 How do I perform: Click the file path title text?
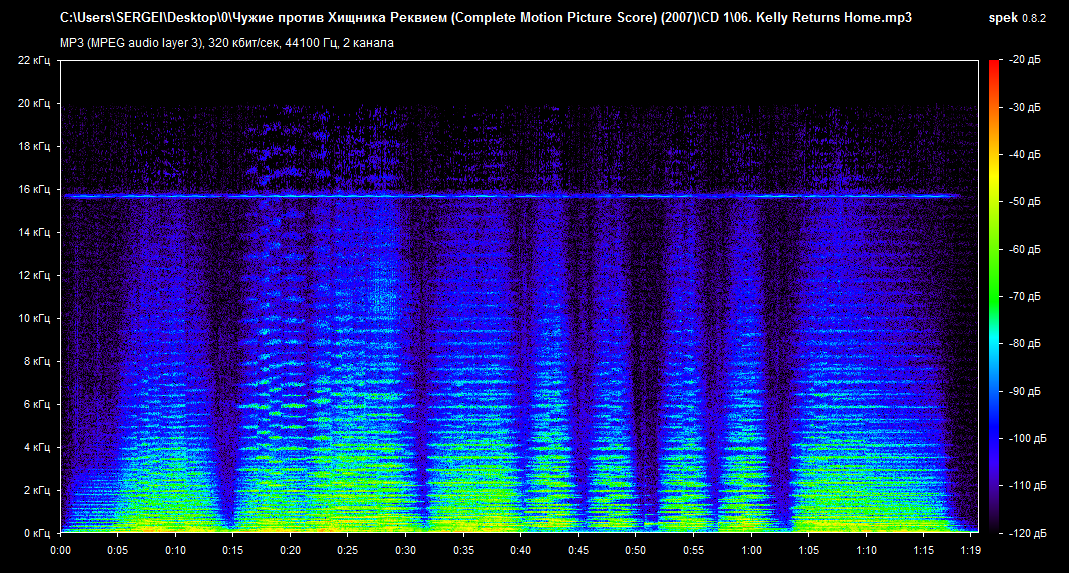(486, 18)
